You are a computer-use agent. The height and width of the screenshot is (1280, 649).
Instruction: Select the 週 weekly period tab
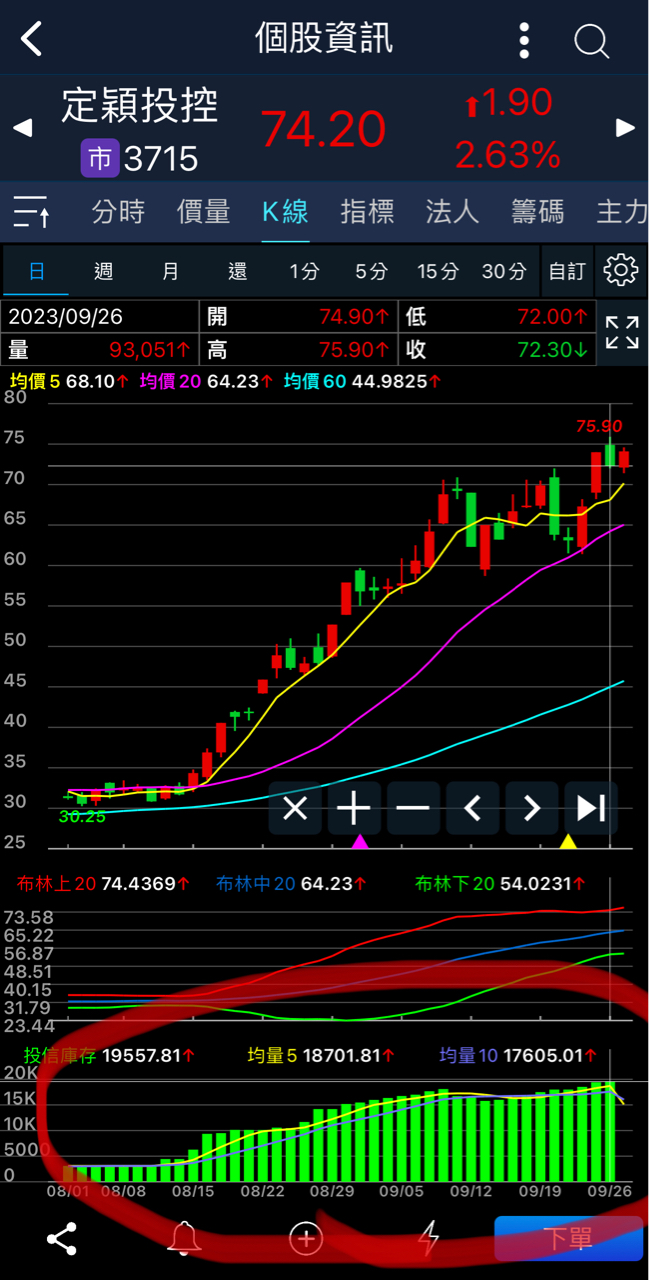[104, 271]
